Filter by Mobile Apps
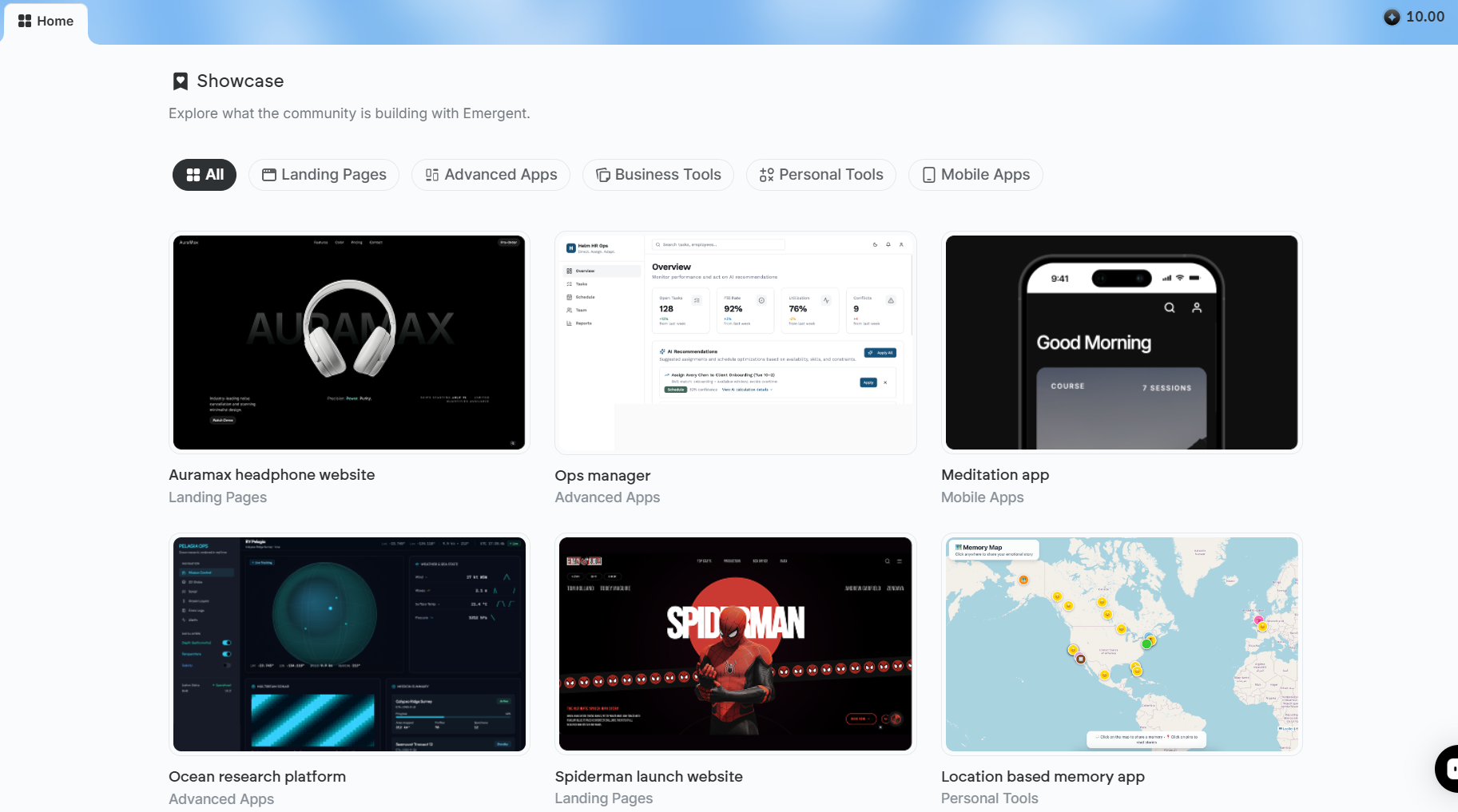This screenshot has height=812, width=1458. pyautogui.click(x=975, y=175)
